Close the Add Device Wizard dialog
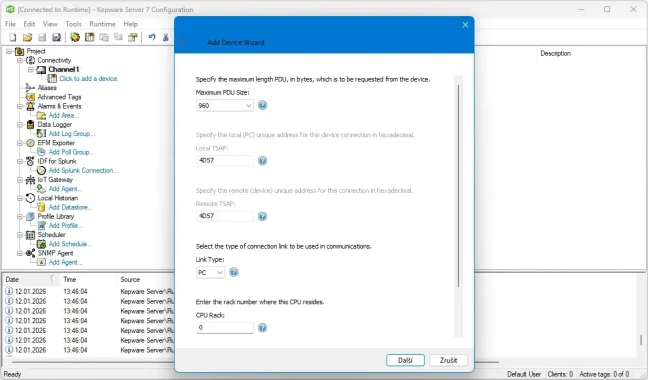 (465, 25)
